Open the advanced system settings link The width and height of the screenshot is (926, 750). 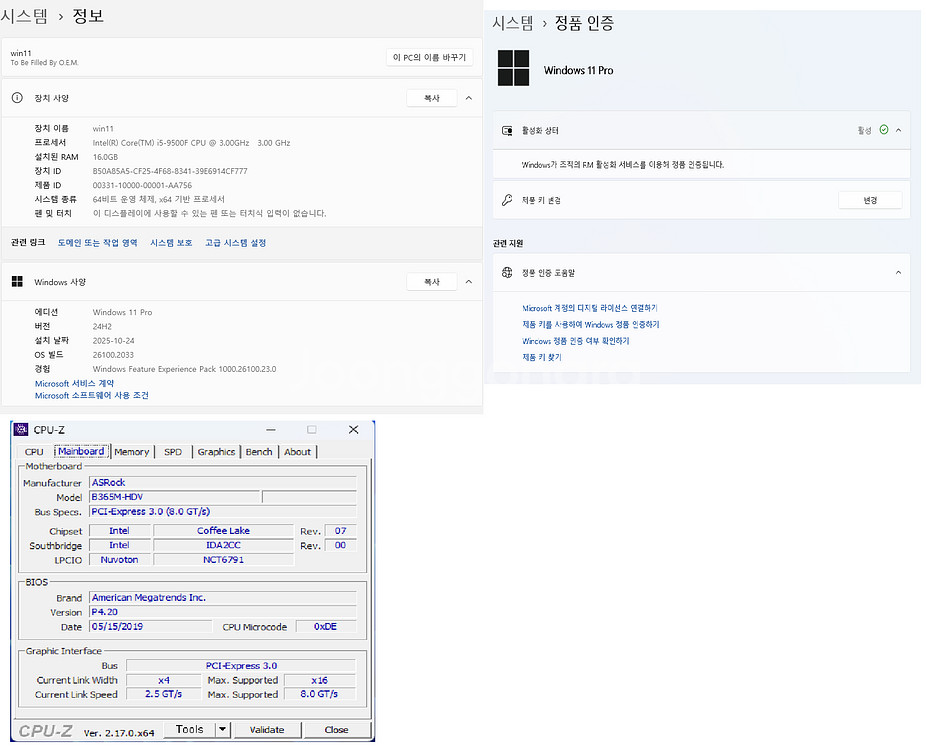[235, 243]
